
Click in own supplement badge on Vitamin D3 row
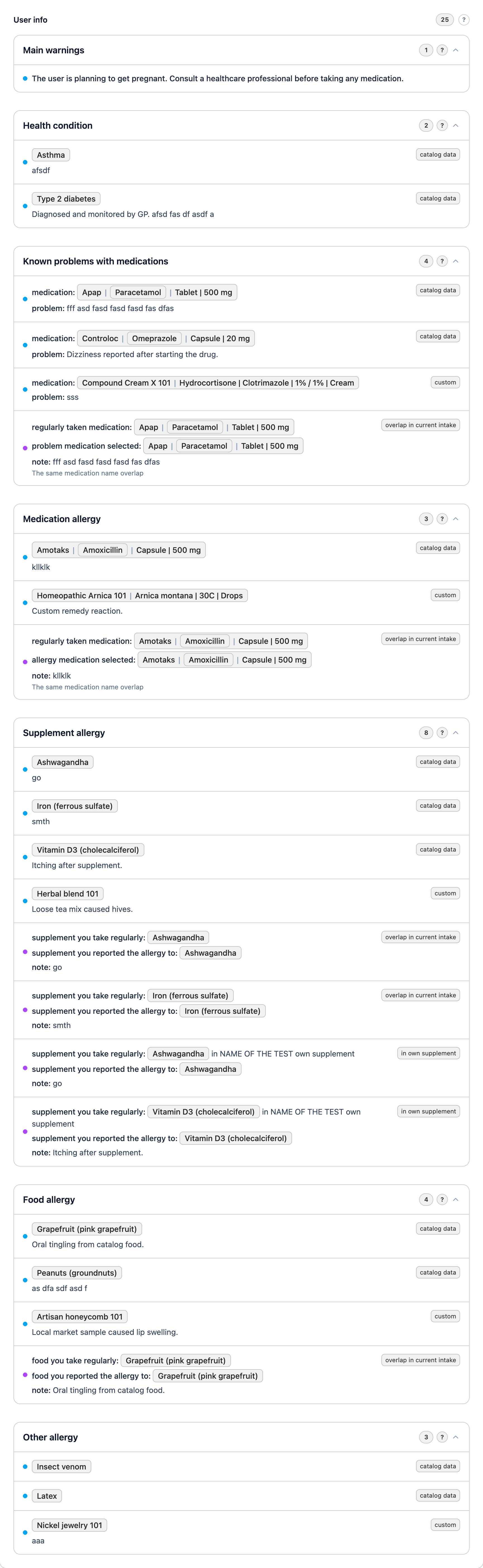tap(428, 1112)
